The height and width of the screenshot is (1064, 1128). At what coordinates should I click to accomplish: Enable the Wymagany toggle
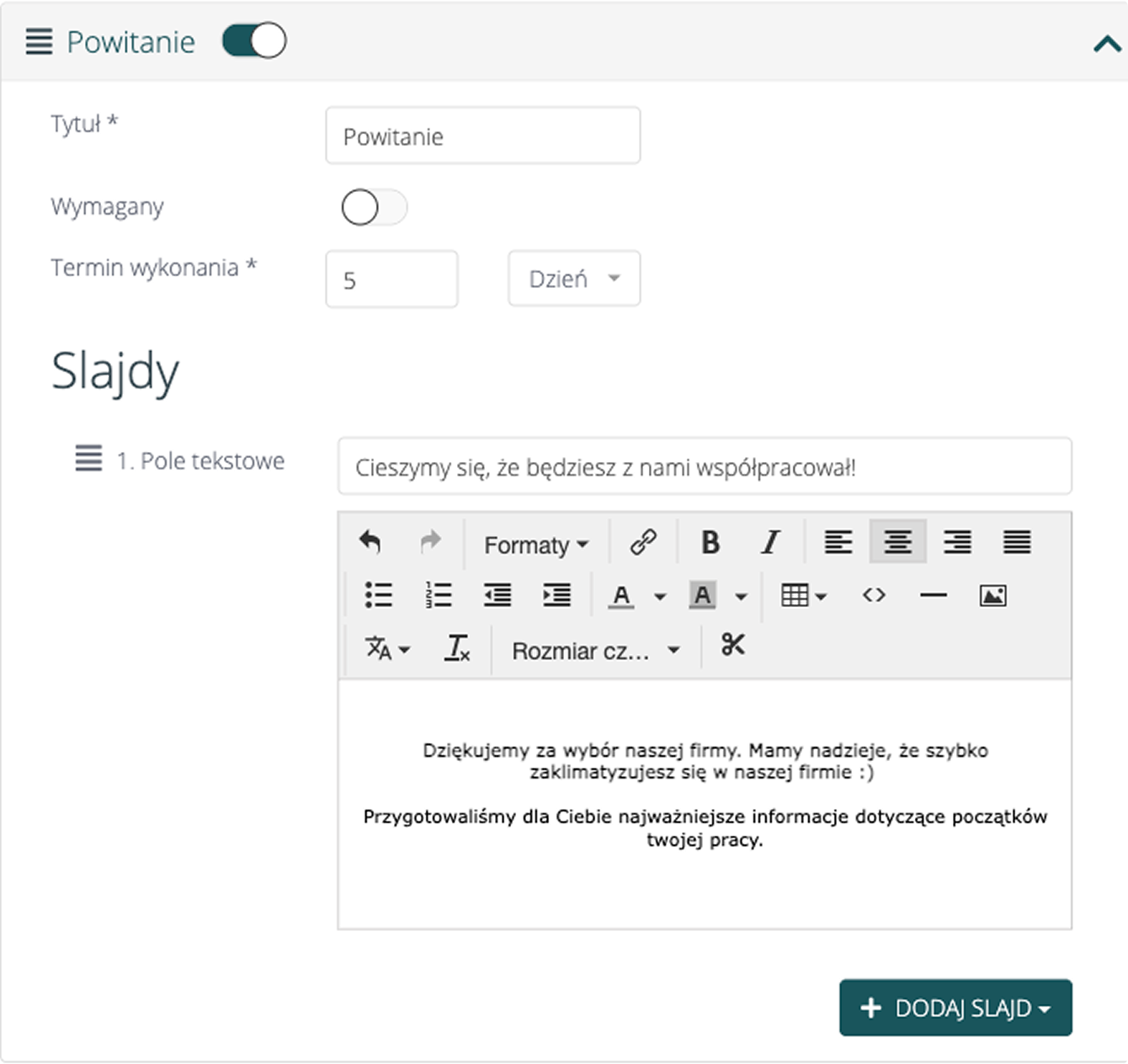pos(374,207)
